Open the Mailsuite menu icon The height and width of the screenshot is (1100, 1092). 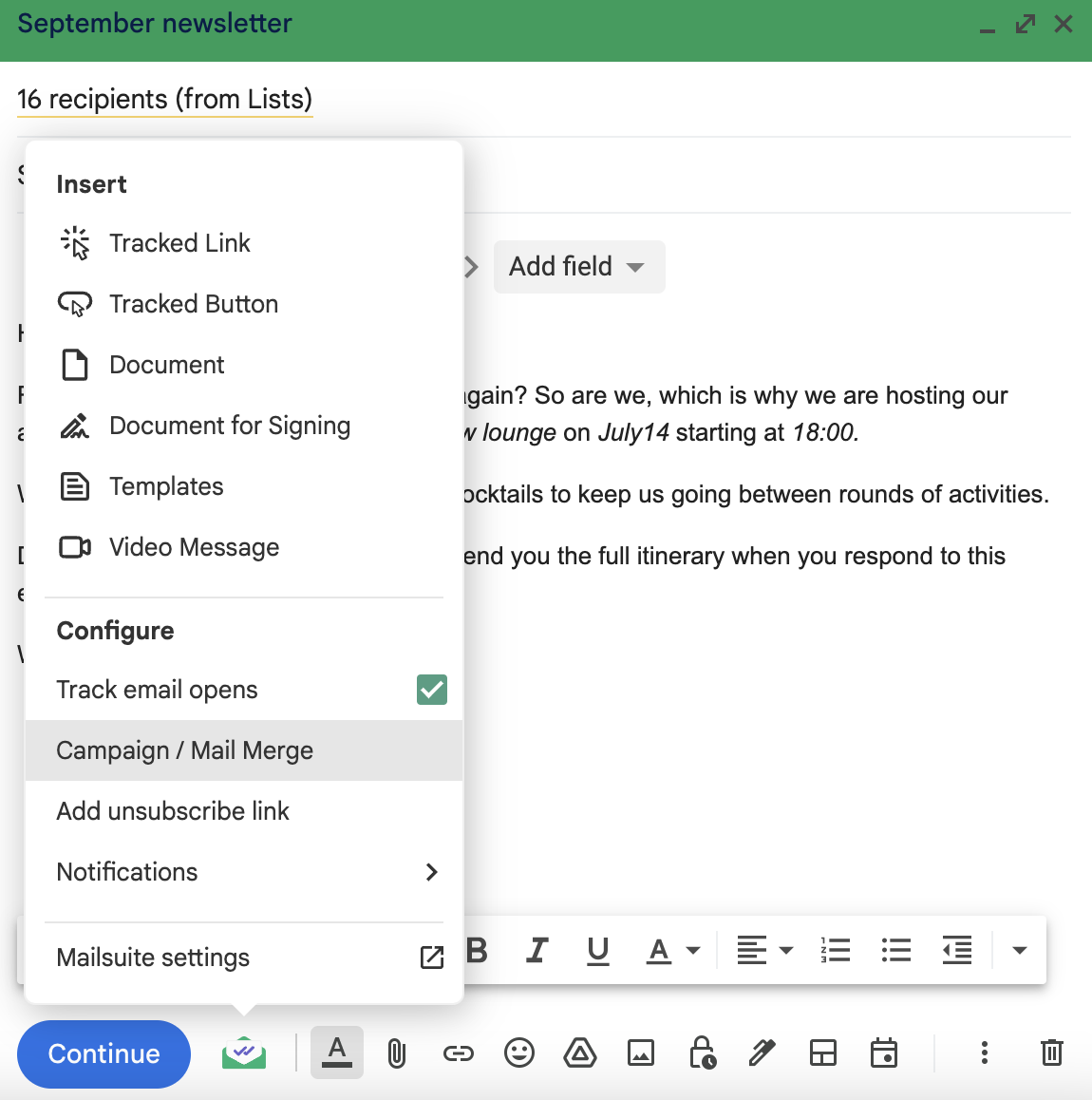(243, 1053)
